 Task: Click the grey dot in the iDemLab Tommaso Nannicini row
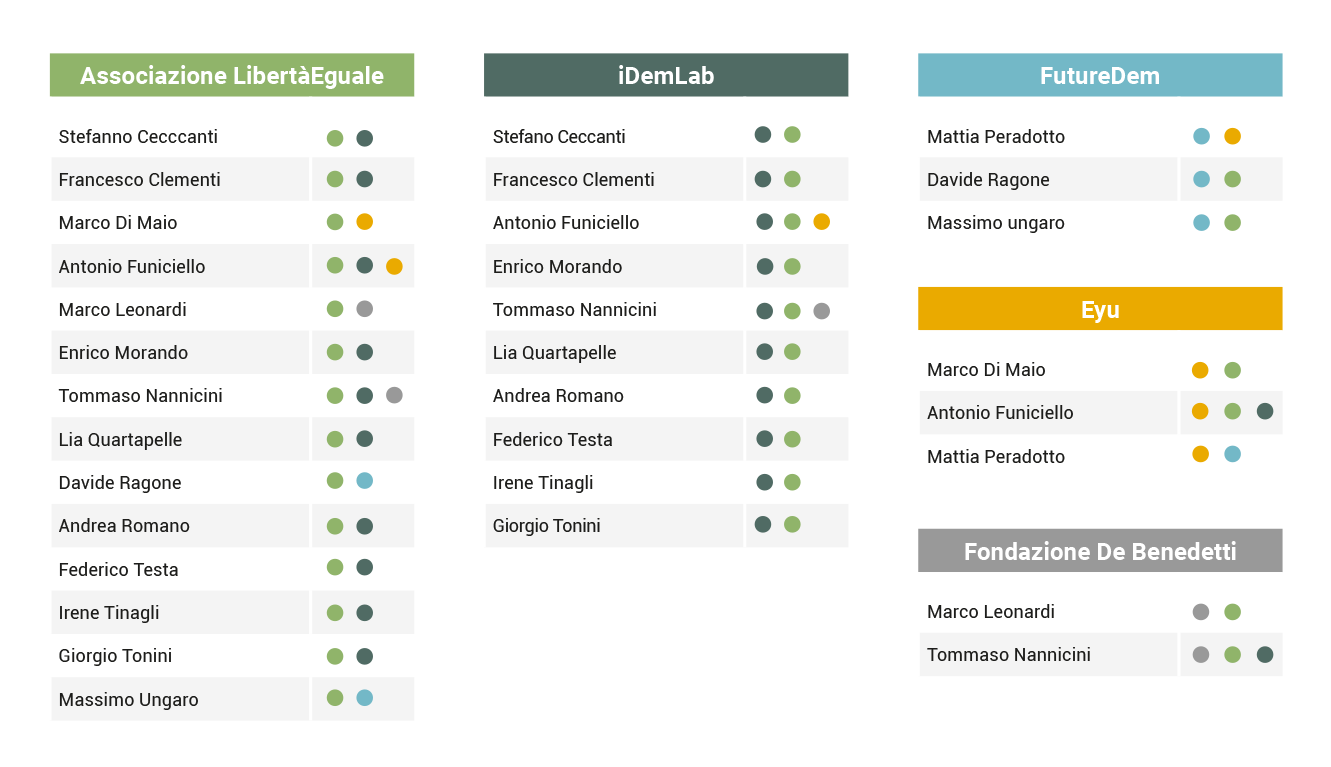pyautogui.click(x=822, y=311)
